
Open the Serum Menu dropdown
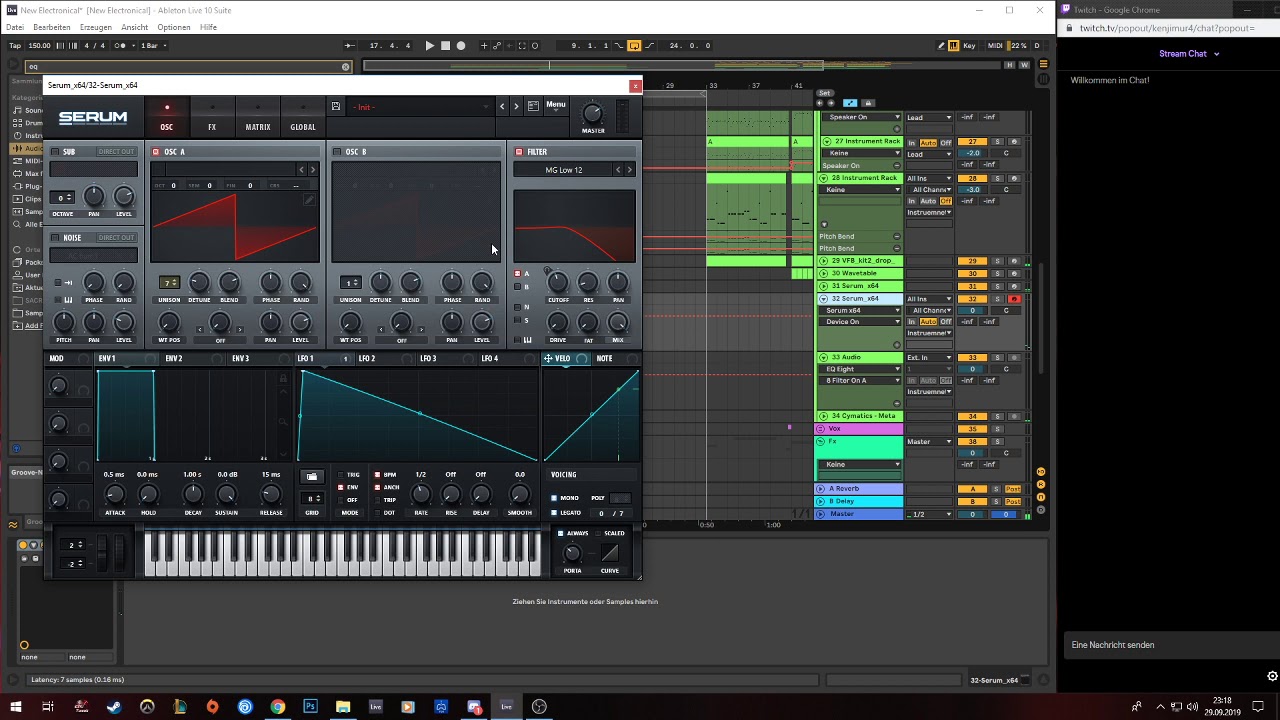click(556, 105)
